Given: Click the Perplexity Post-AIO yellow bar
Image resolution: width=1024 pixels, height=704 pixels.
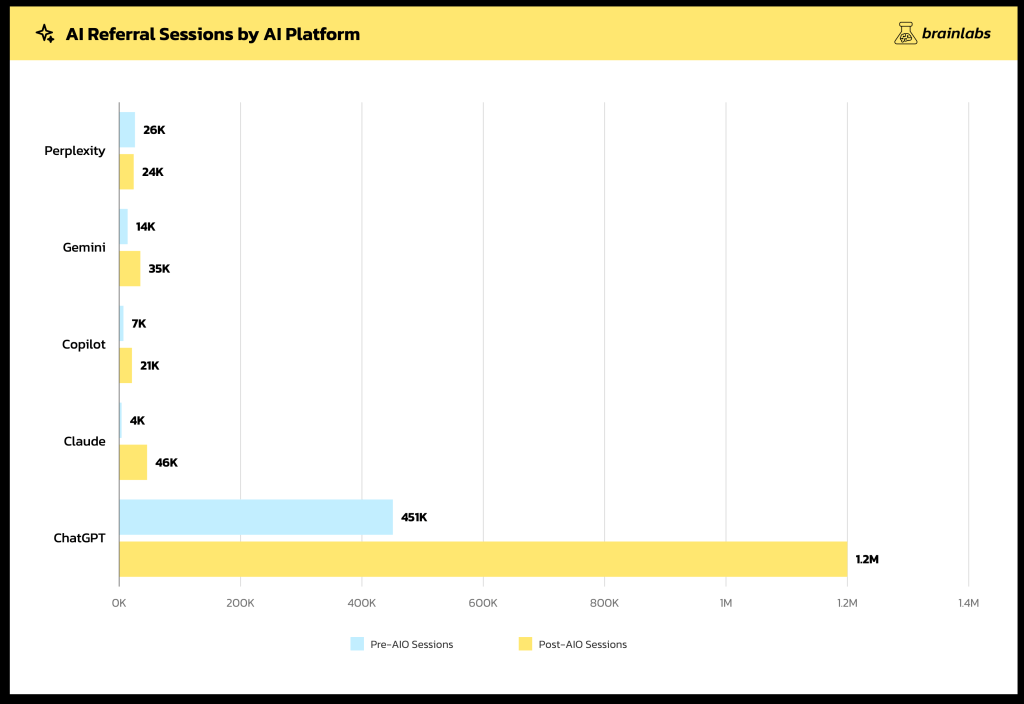Looking at the screenshot, I should point(127,172).
